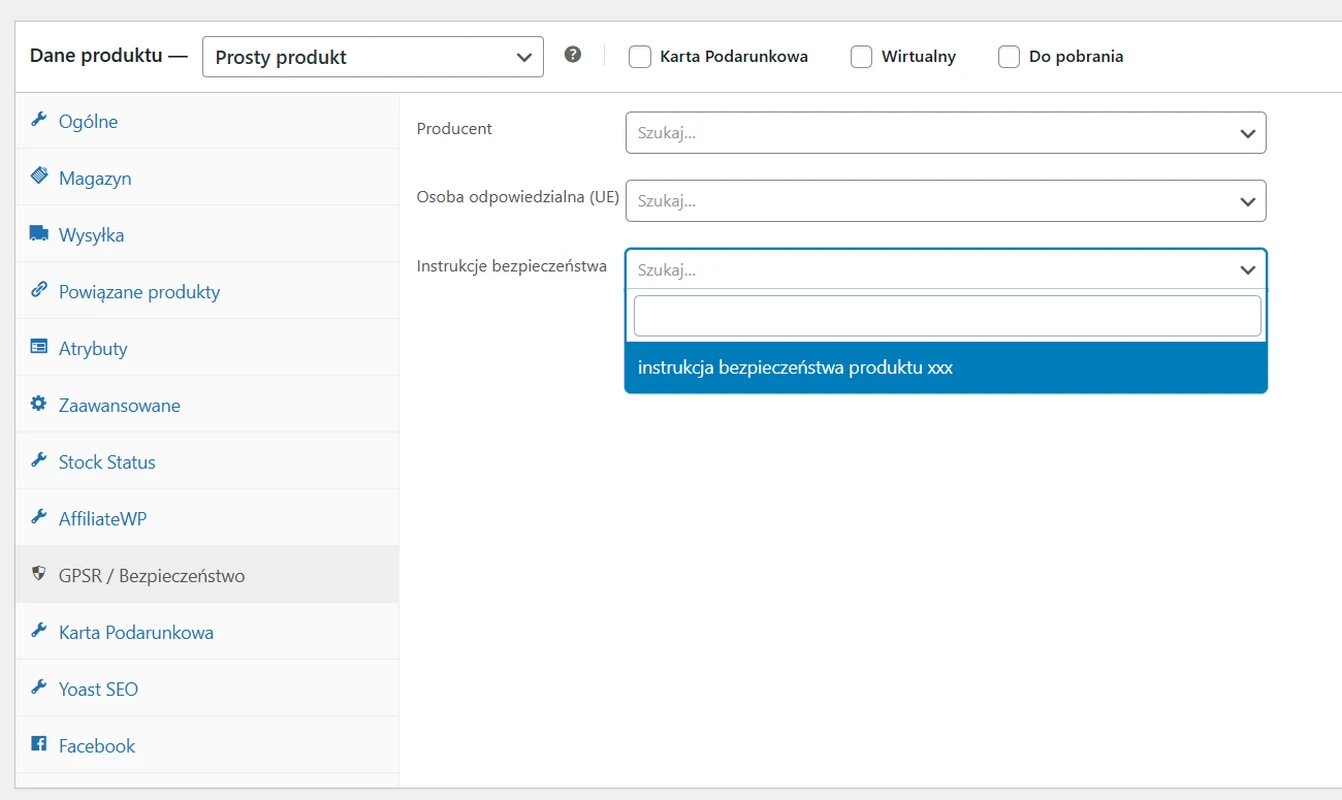Expand the Producent search dropdown
Image resolution: width=1342 pixels, height=800 pixels.
pos(945,133)
